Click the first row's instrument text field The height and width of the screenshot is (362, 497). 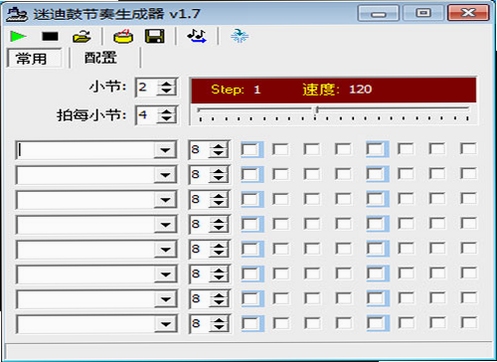pos(85,150)
